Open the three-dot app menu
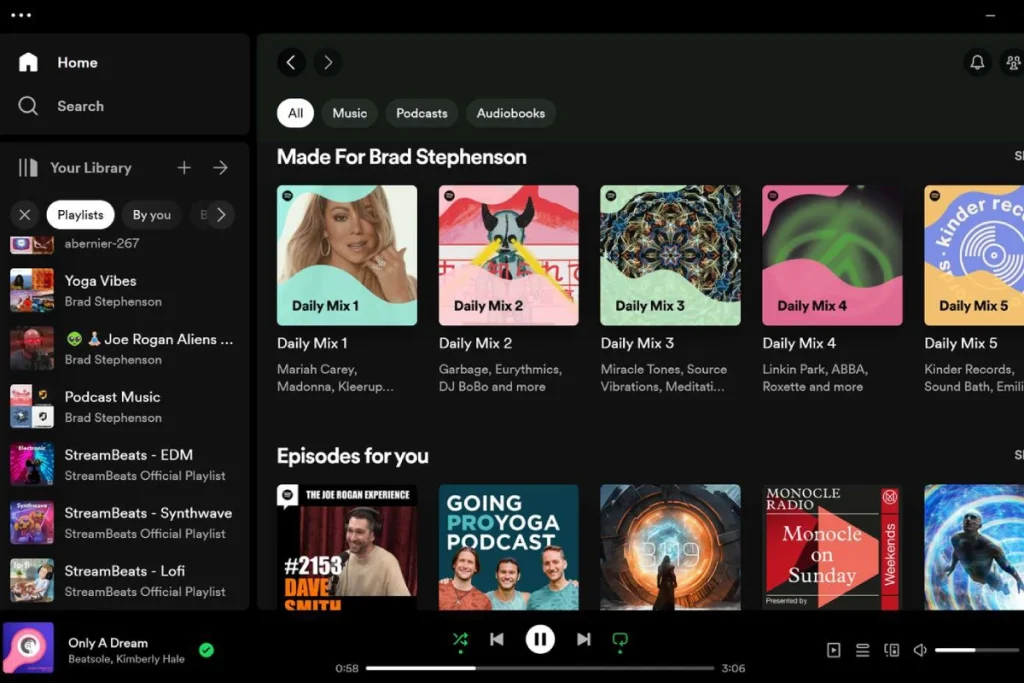 (x=21, y=15)
